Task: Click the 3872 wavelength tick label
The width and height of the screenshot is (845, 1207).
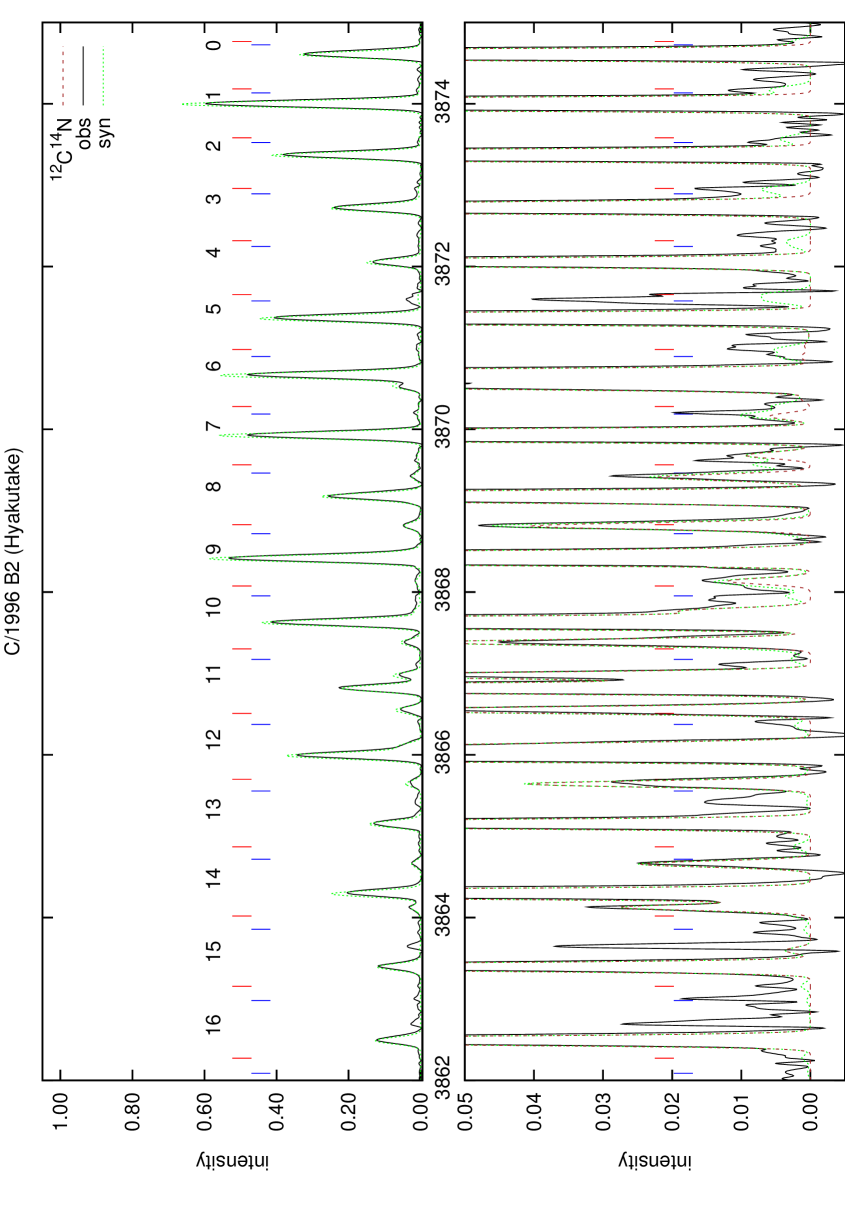Action: [444, 265]
